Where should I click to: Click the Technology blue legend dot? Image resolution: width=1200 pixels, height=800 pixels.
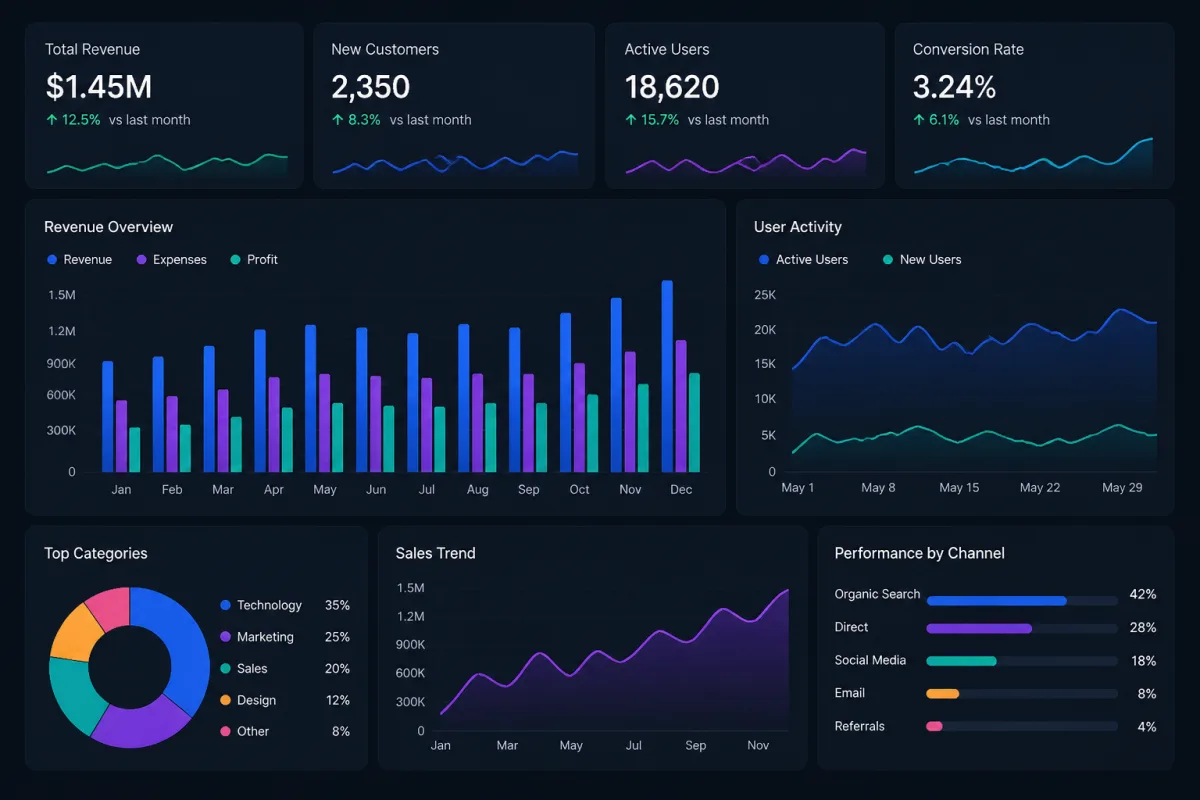225,605
